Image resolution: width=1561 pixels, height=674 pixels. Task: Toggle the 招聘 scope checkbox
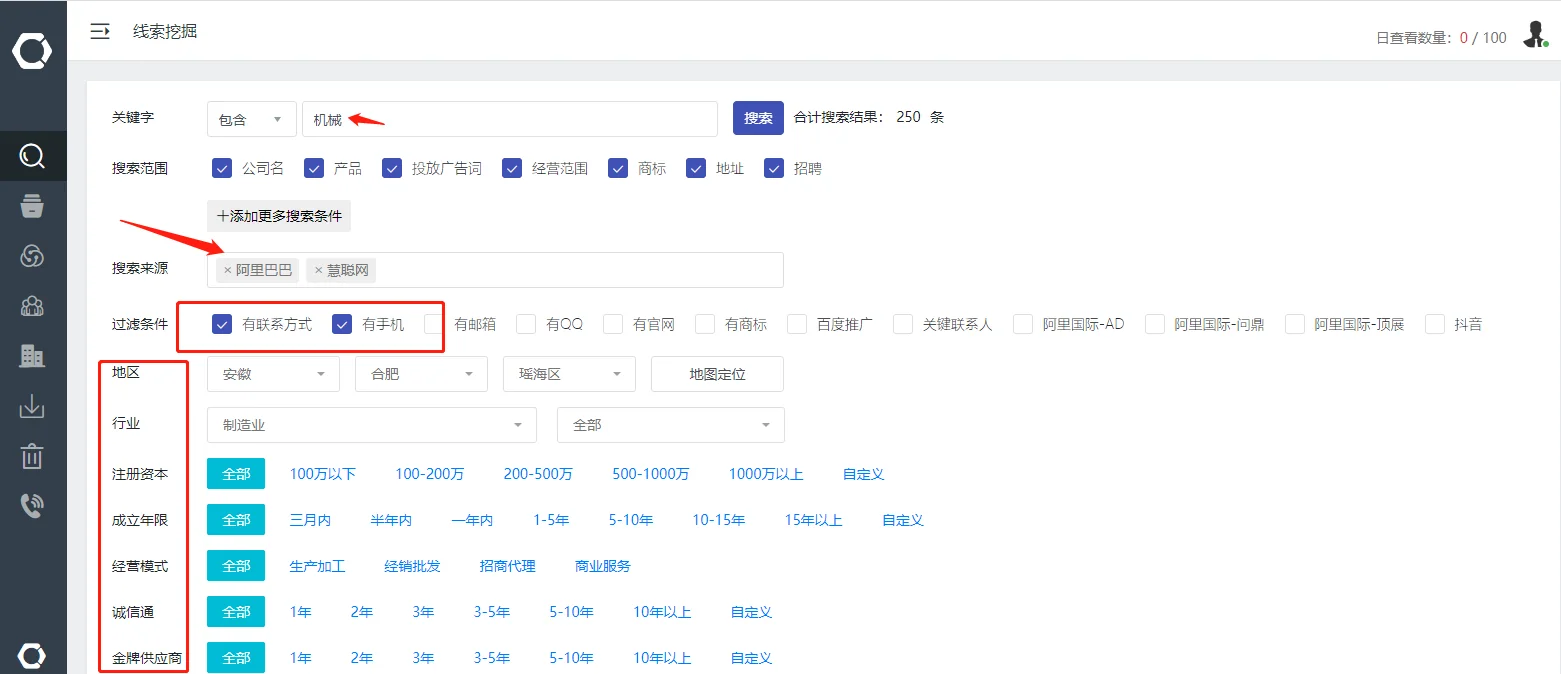pyautogui.click(x=774, y=168)
